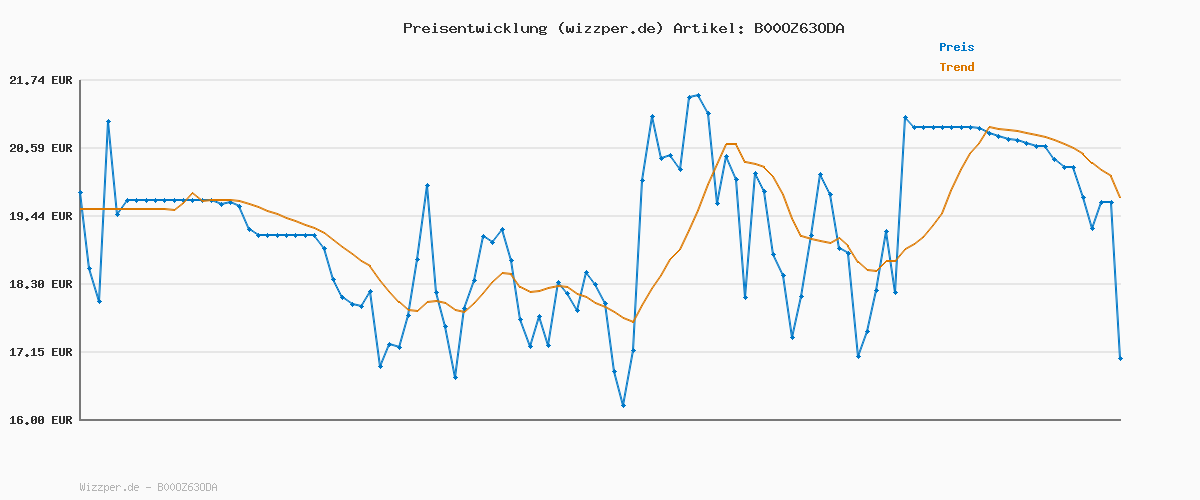Click the first blue data point at left edge

click(x=80, y=192)
